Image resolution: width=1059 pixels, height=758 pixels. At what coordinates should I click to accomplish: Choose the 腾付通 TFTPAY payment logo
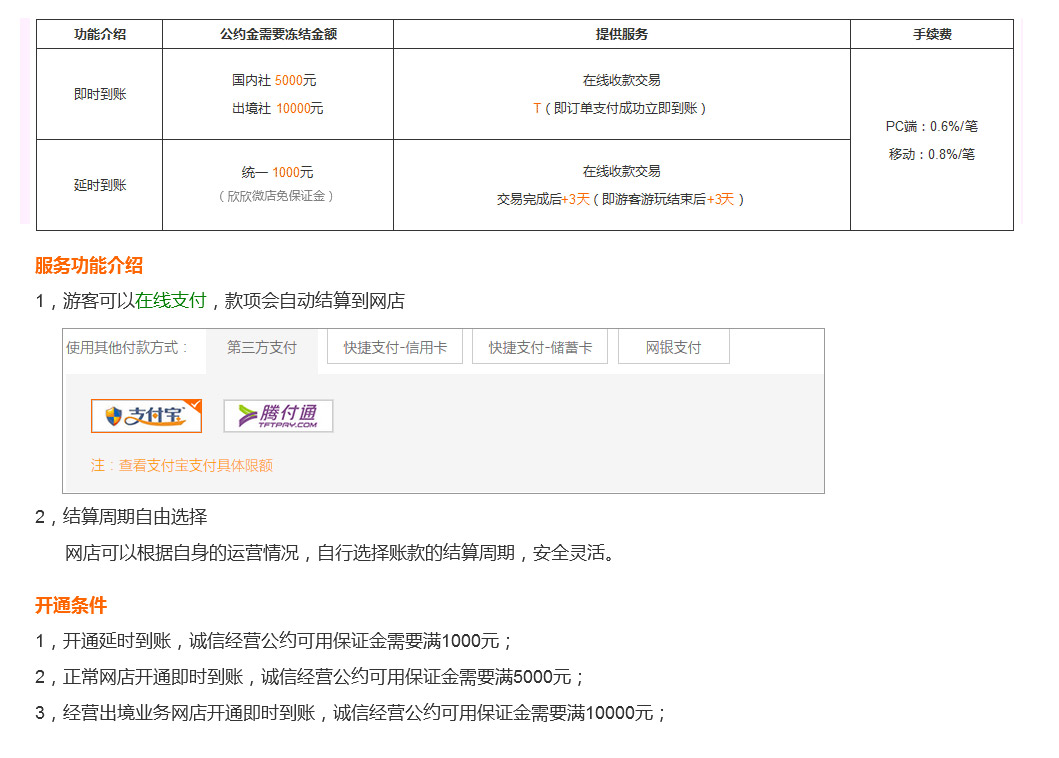pos(278,416)
